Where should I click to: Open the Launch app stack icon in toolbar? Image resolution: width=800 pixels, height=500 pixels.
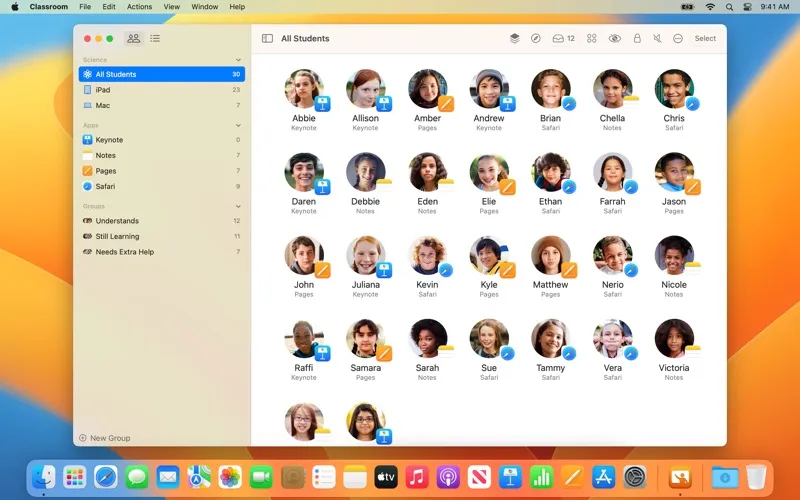[514, 38]
